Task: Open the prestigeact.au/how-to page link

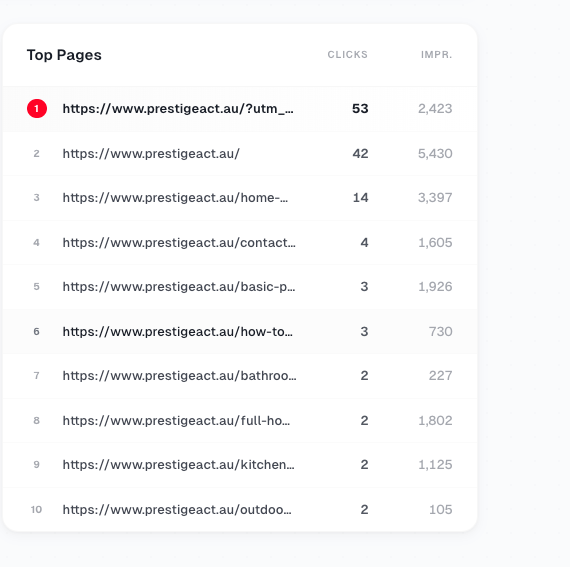Action: click(x=177, y=331)
